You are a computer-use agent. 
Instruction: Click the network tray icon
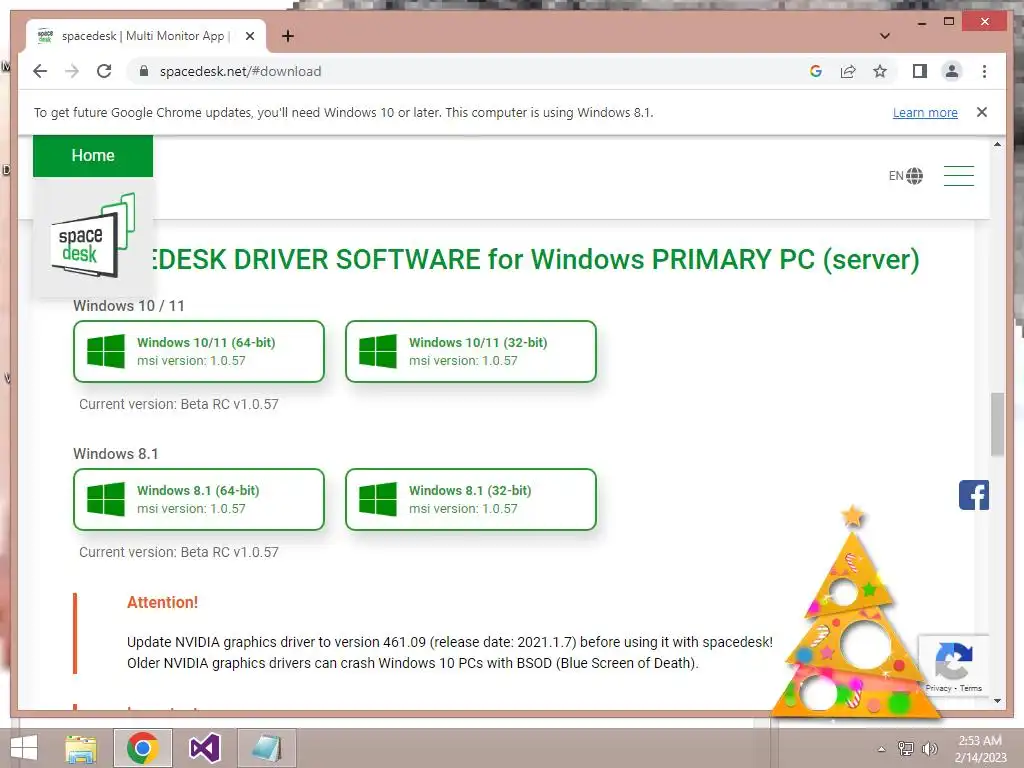pos(906,748)
